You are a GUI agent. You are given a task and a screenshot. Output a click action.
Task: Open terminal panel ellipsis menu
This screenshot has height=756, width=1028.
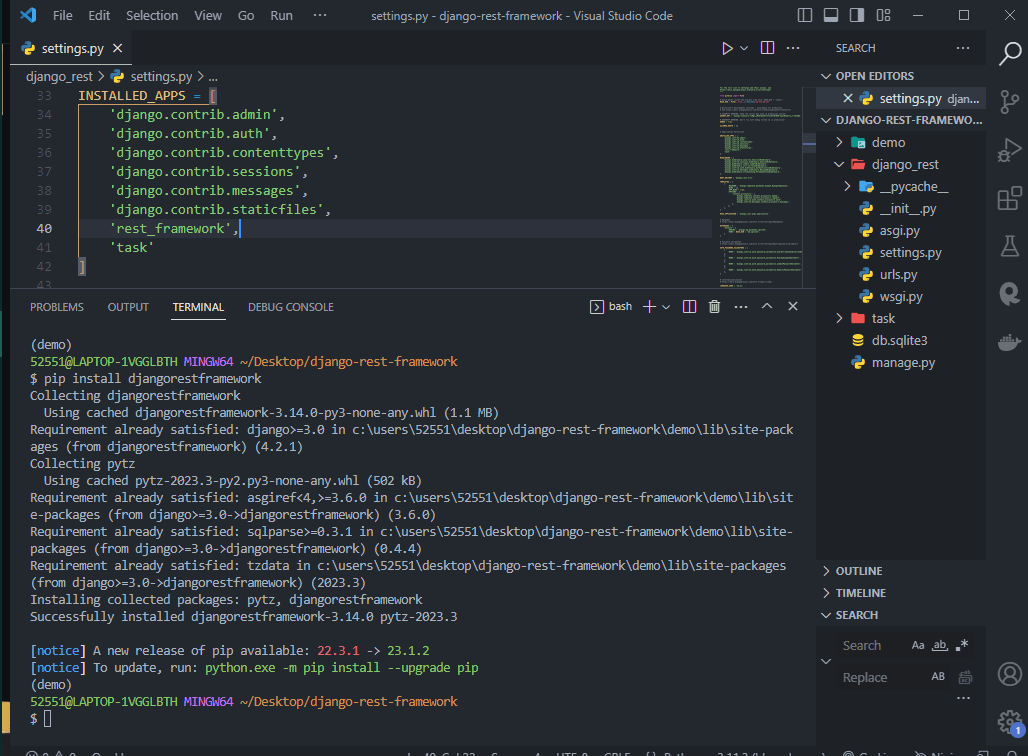(741, 306)
